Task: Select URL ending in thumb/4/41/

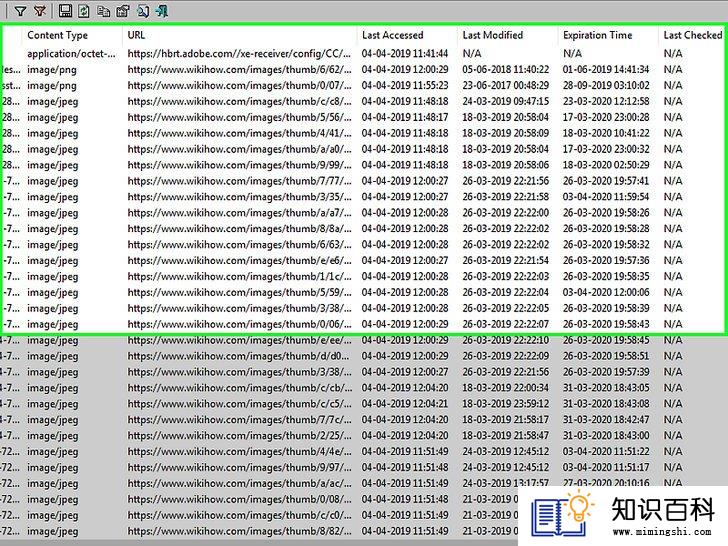Action: (x=239, y=133)
